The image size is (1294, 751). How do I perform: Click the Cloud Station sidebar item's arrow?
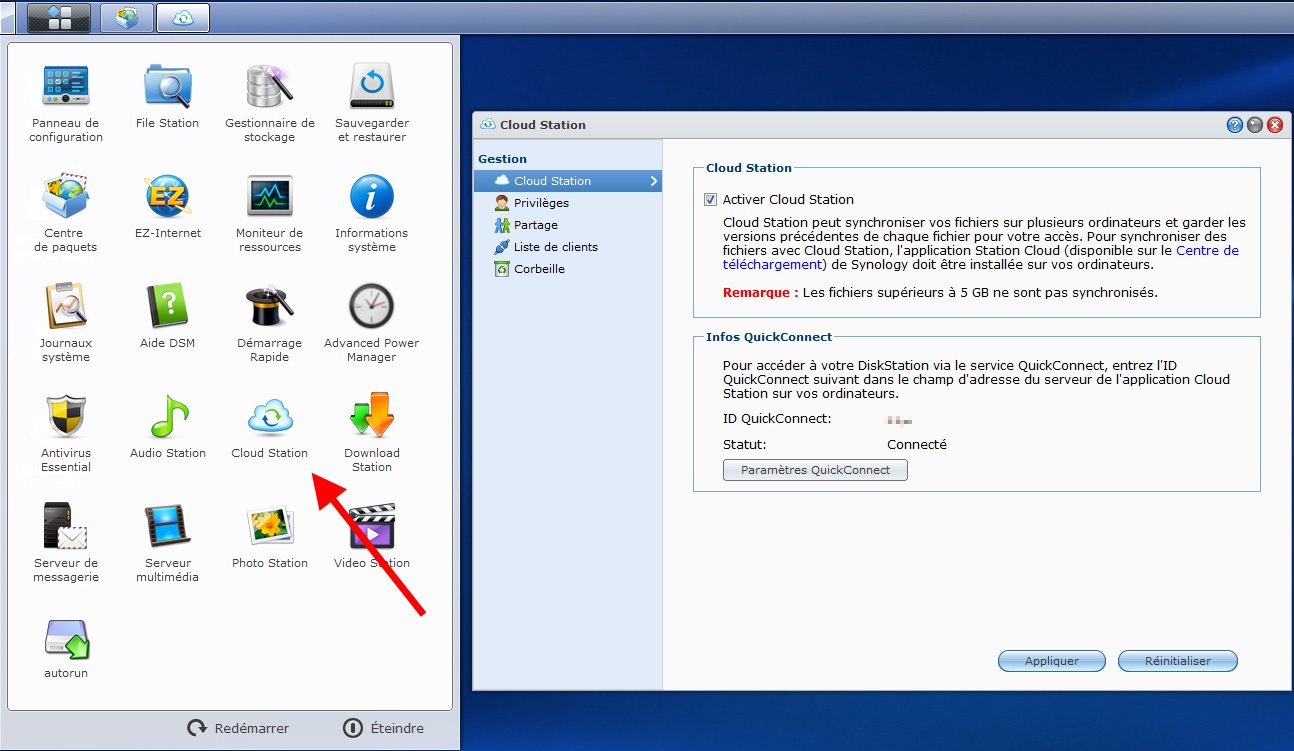654,181
